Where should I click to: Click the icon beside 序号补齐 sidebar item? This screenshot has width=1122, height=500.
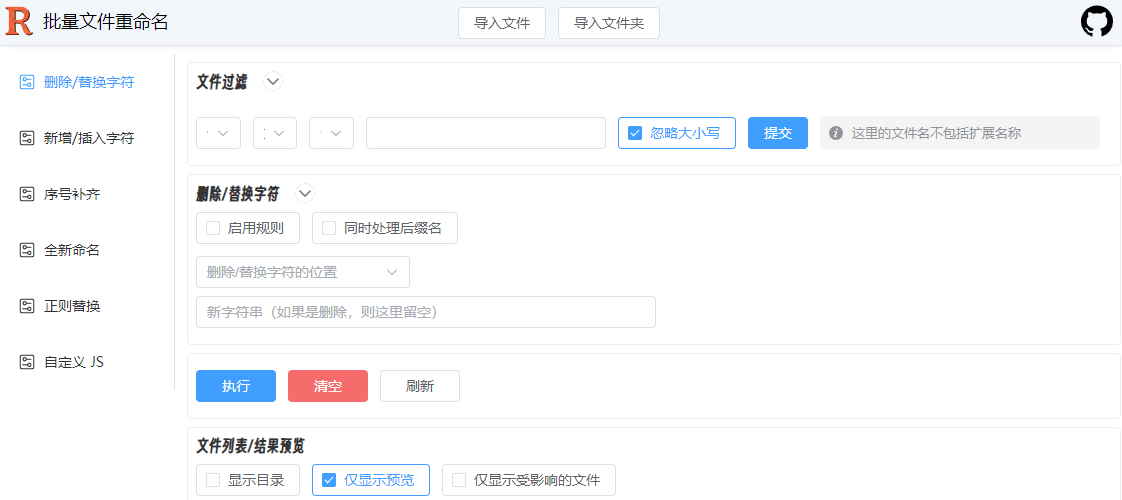coord(27,194)
